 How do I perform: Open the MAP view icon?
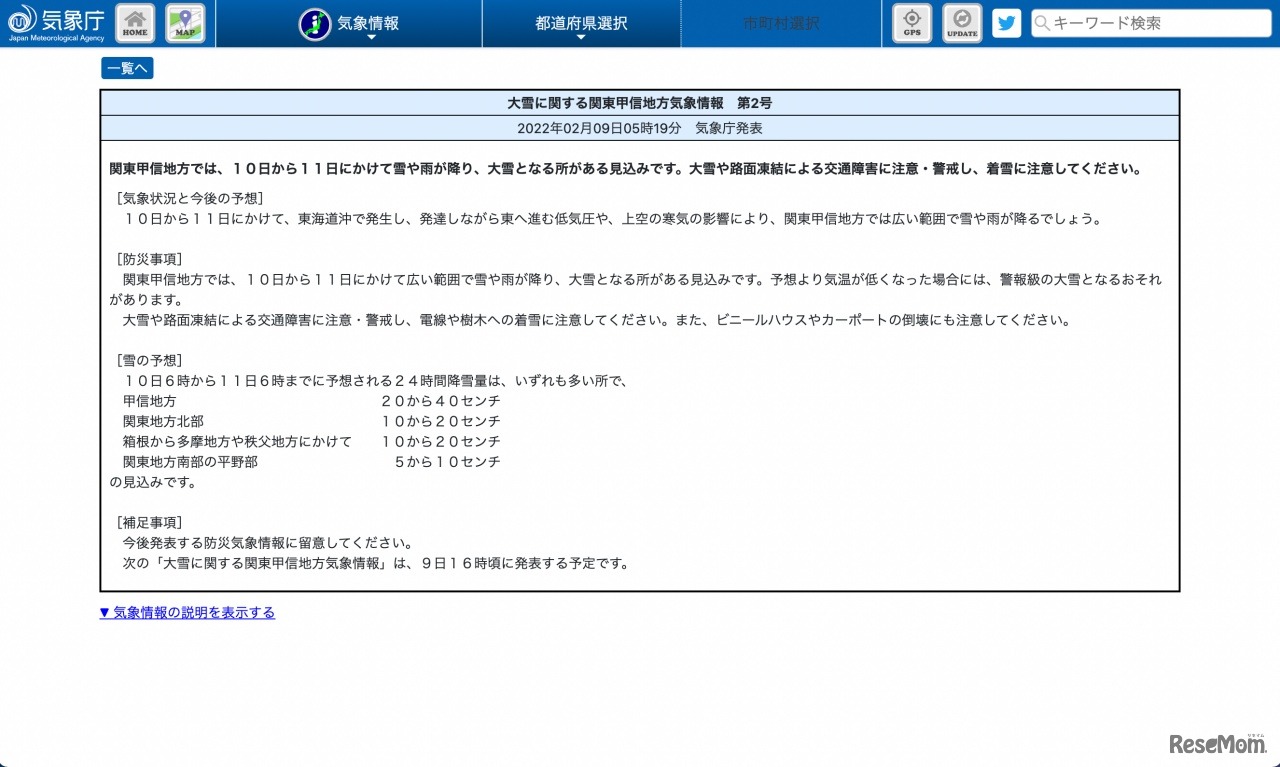[x=185, y=23]
